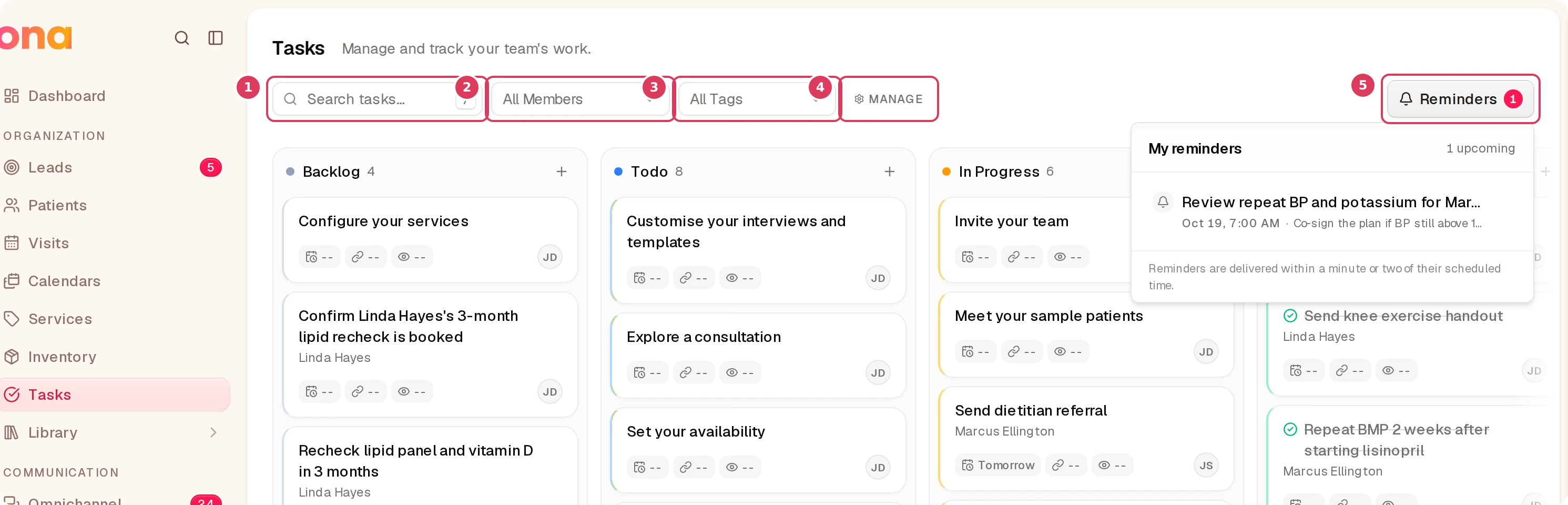Screen dimensions: 1568x505
Task: Open the All Members dropdown
Action: coord(579,99)
